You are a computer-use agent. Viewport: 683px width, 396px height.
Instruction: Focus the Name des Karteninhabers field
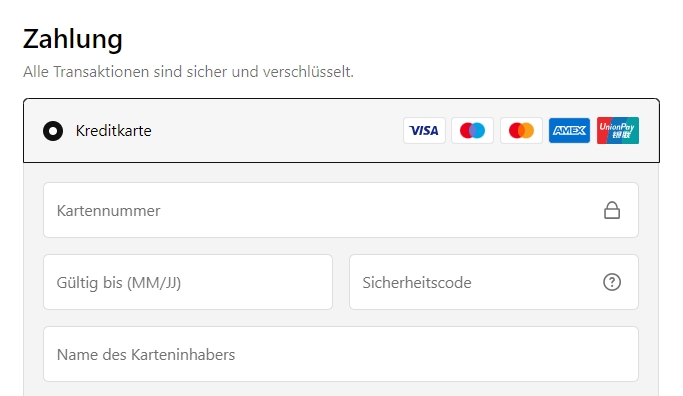coord(341,354)
